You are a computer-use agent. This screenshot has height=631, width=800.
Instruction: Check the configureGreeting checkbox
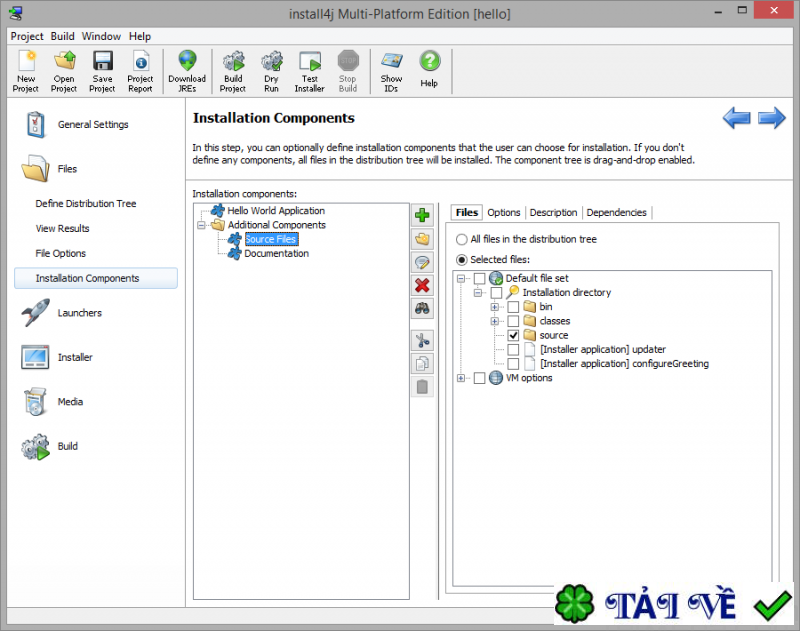[x=513, y=364]
